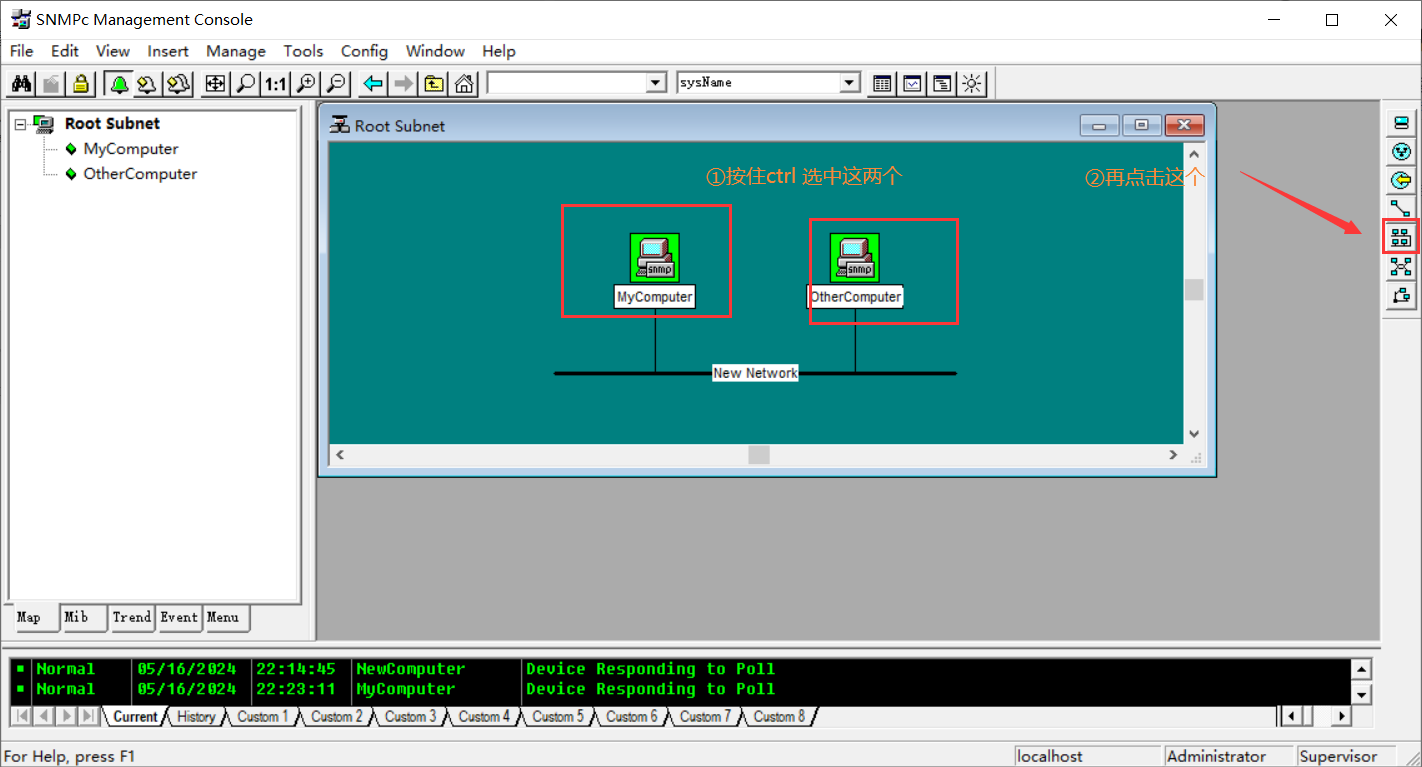Click the insert link line icon
The height and width of the screenshot is (767, 1422).
[x=1401, y=209]
